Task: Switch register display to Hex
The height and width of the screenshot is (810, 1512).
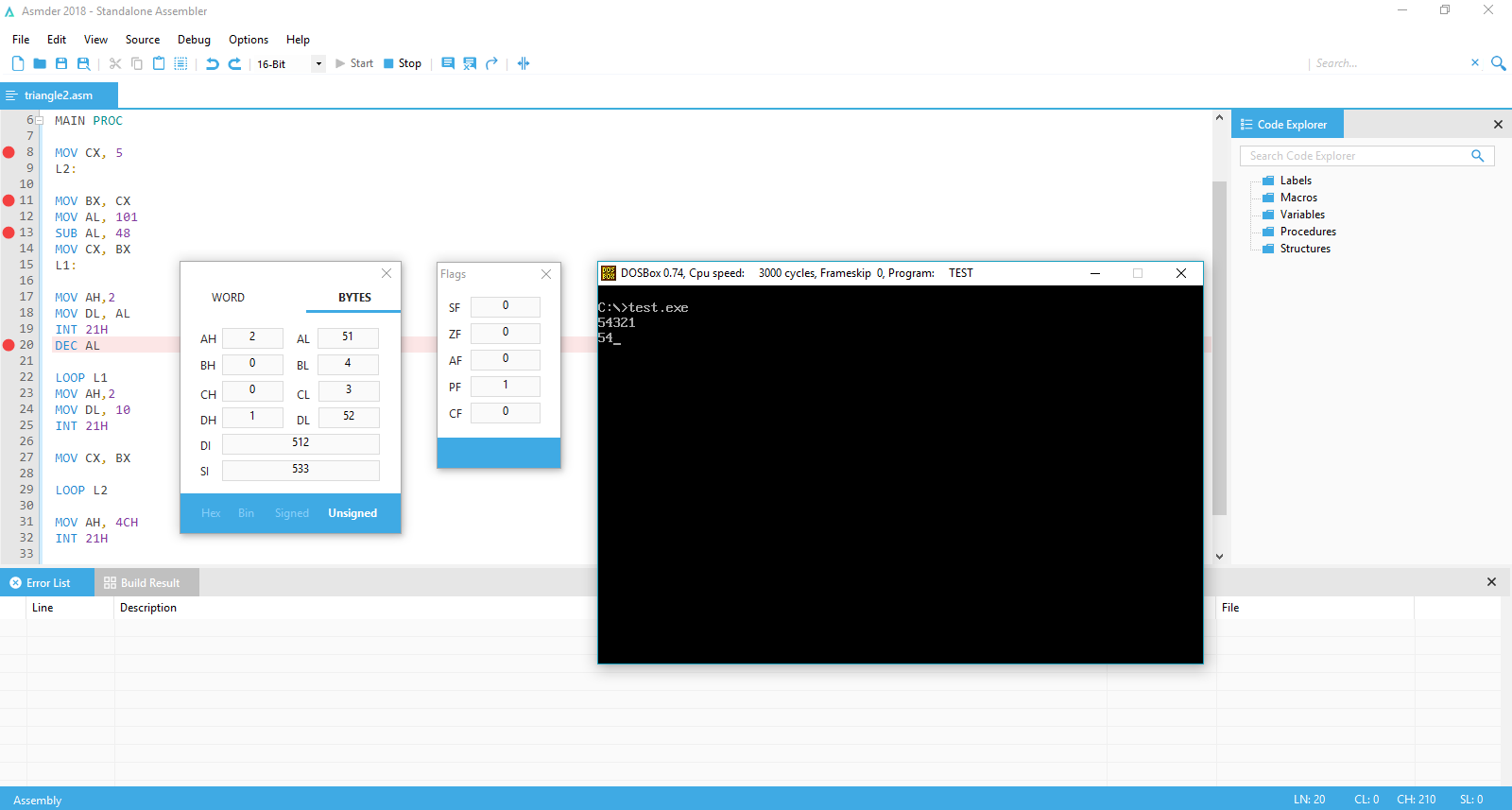Action: pos(211,513)
